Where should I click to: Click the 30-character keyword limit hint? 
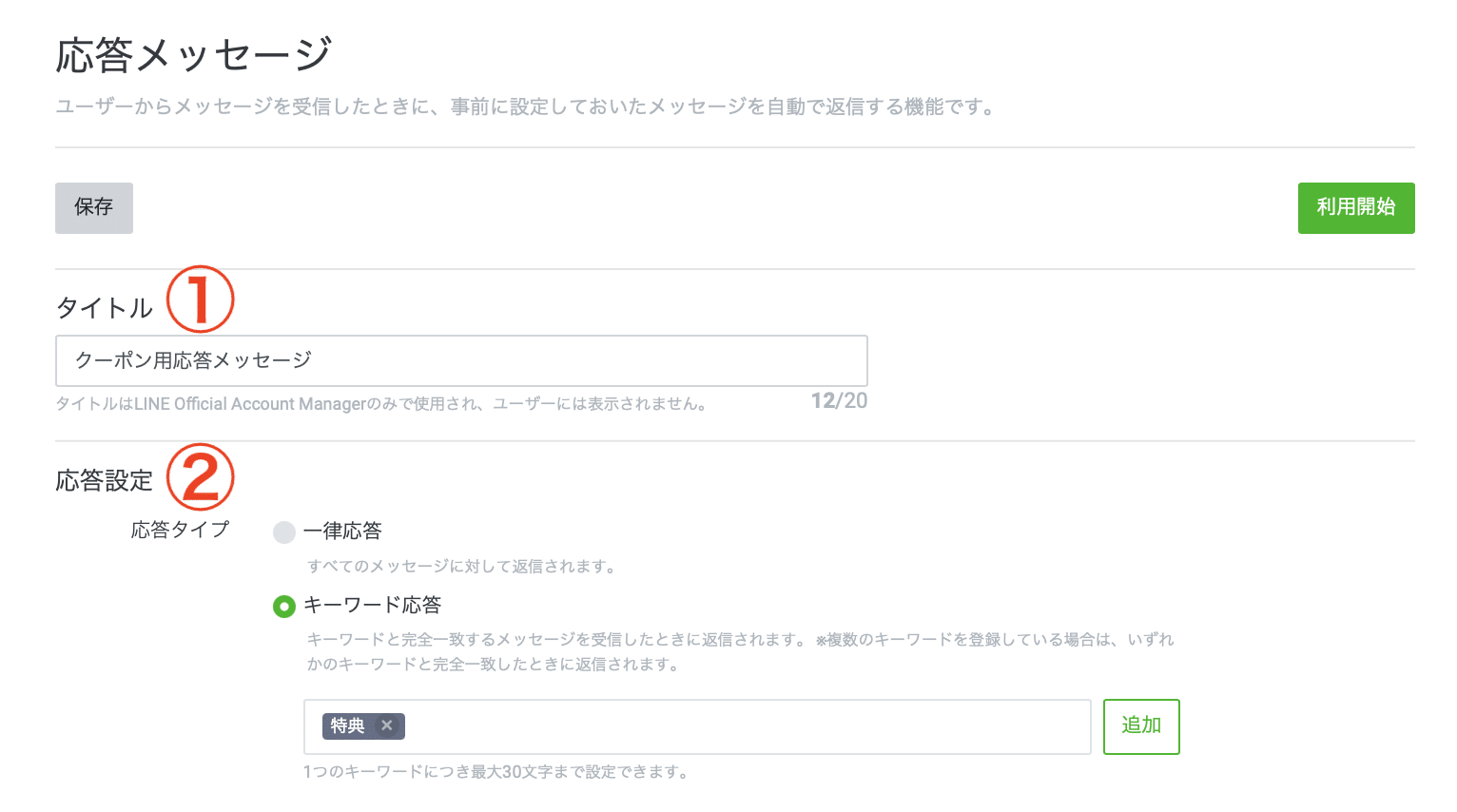coord(495,772)
